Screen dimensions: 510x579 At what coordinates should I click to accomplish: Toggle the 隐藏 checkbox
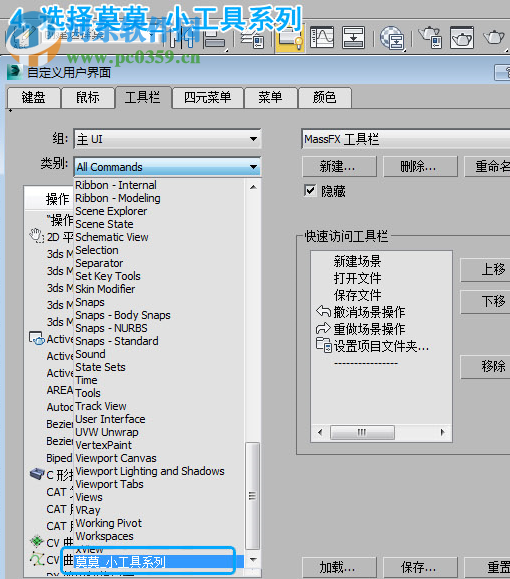(x=310, y=191)
